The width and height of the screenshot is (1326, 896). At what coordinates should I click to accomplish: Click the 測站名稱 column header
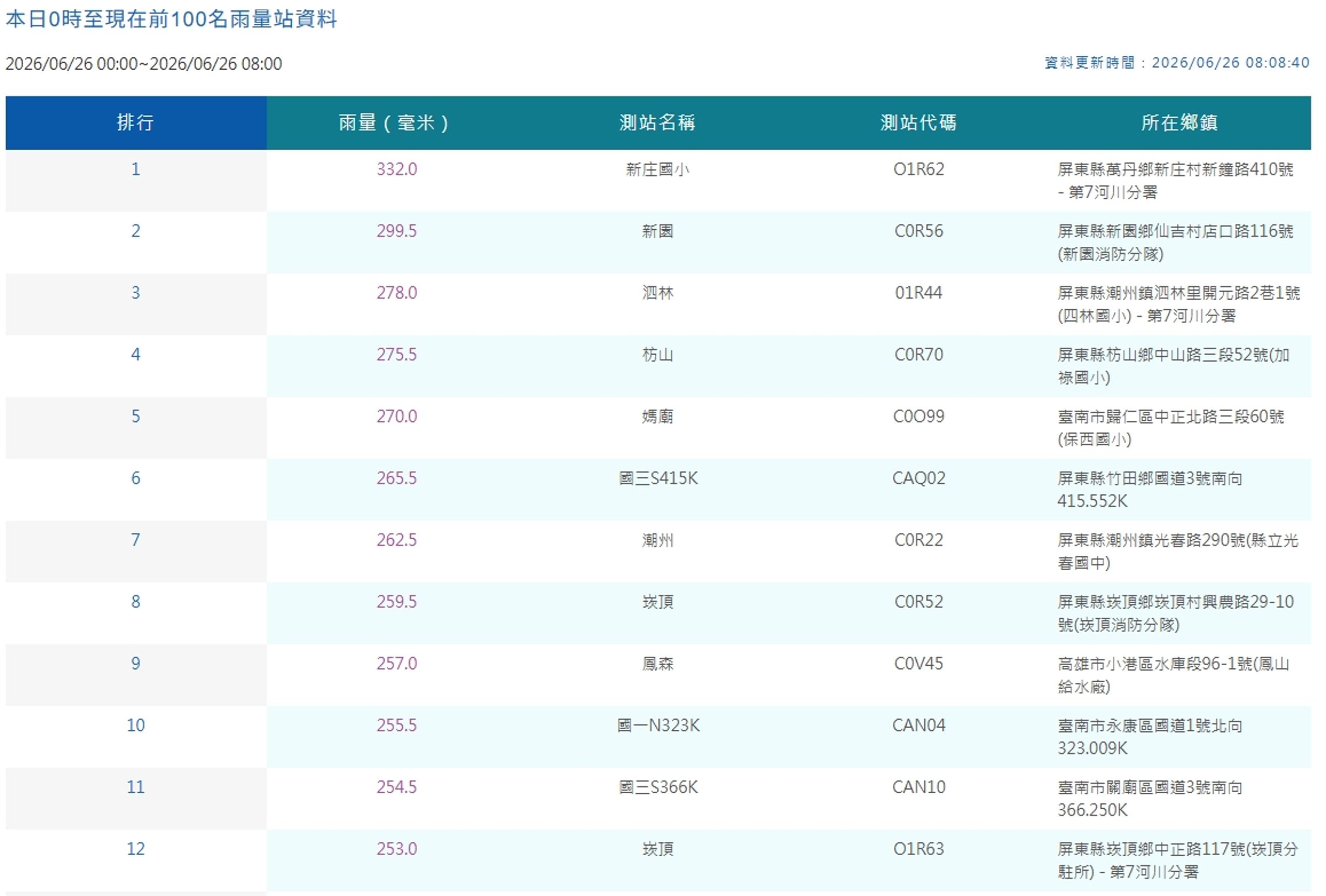[657, 123]
